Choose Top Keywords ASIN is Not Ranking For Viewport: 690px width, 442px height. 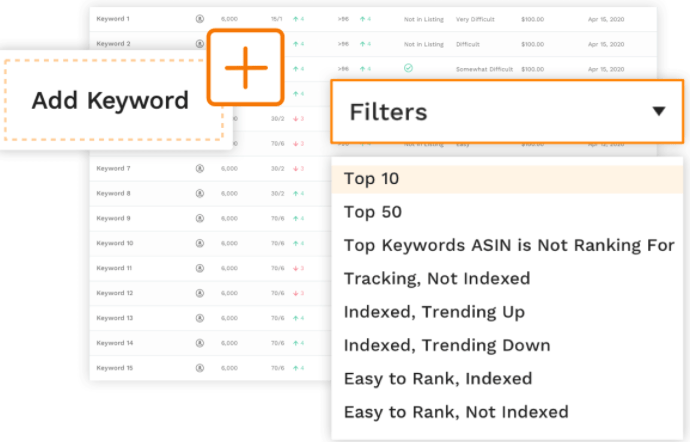pos(507,245)
